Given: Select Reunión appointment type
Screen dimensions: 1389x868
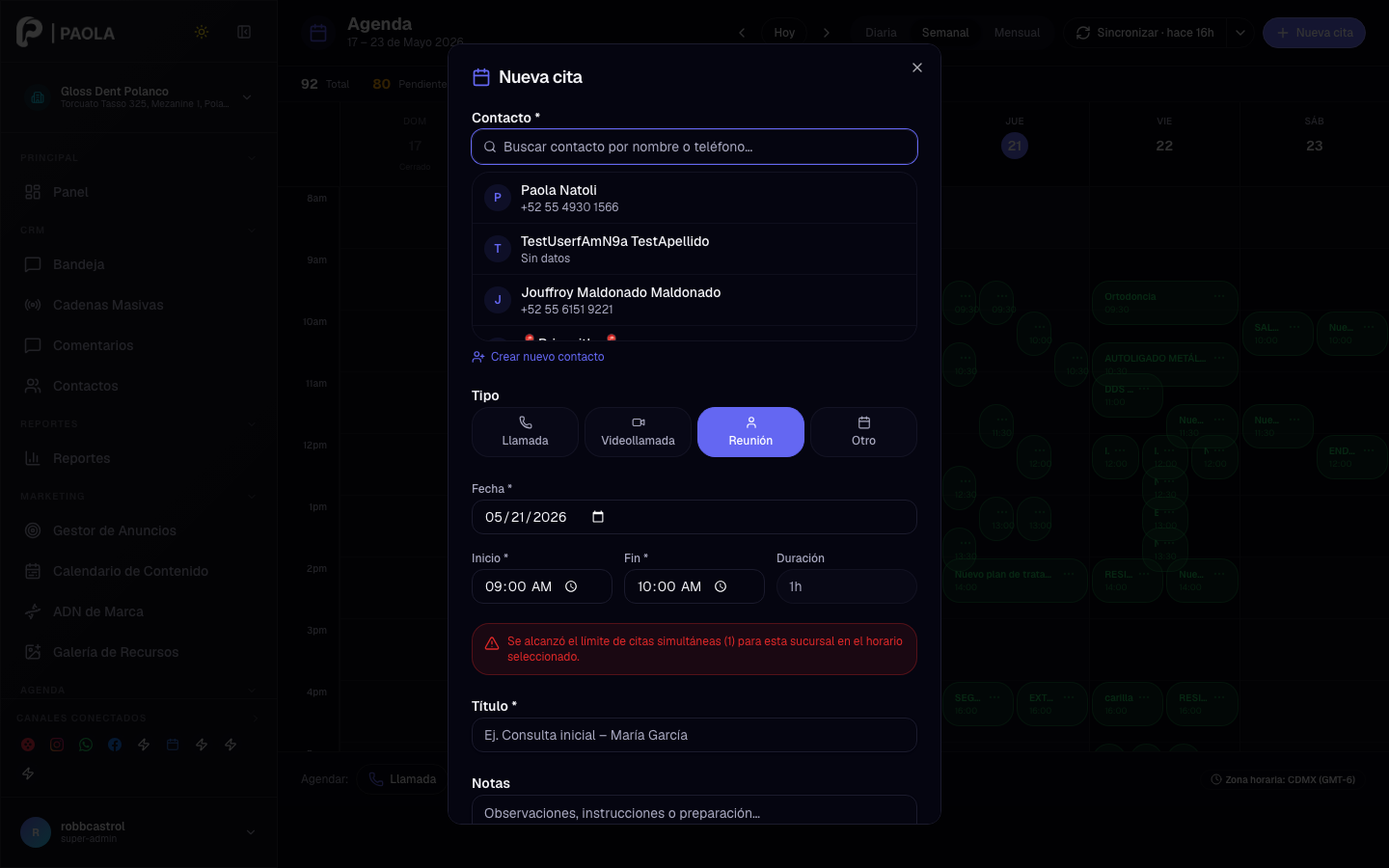Looking at the screenshot, I should pyautogui.click(x=750, y=432).
